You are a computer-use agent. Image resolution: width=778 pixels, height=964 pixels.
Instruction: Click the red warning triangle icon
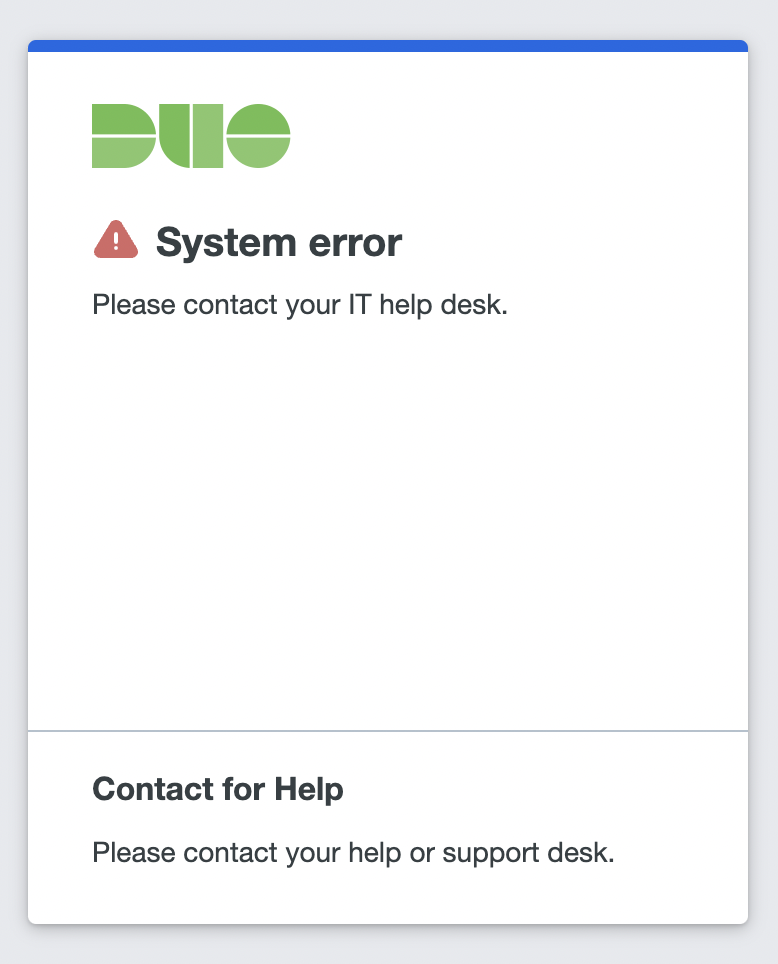pyautogui.click(x=116, y=239)
